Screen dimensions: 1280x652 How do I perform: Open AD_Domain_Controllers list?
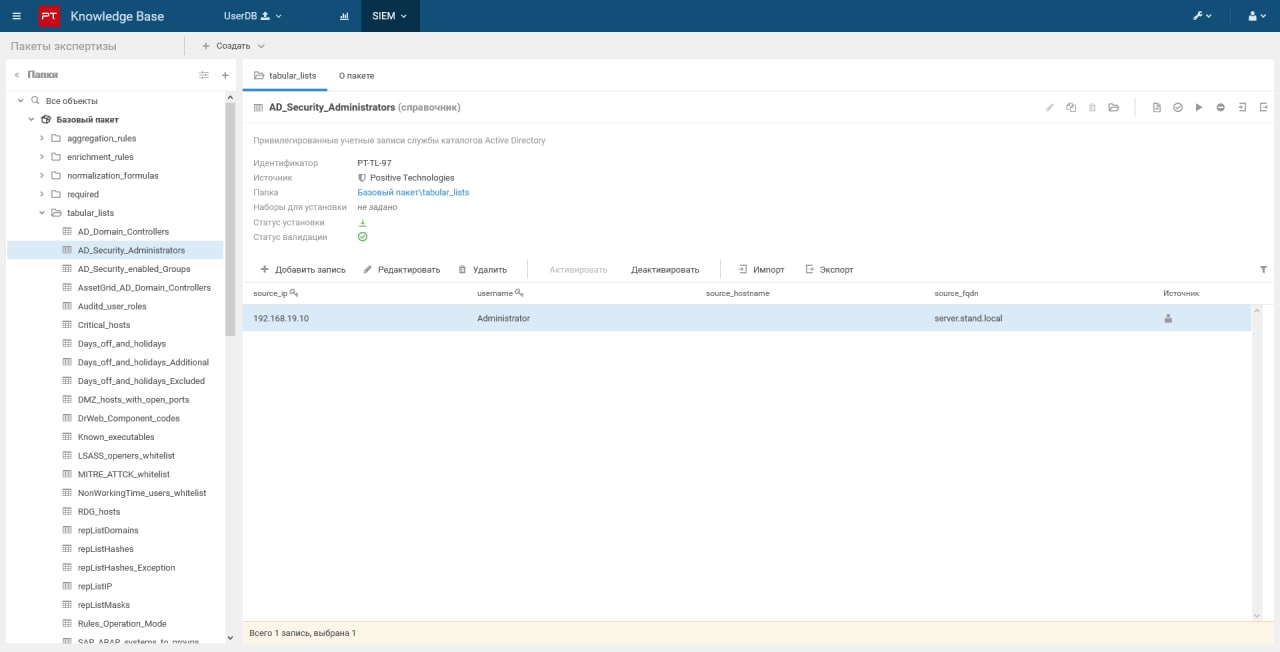[123, 232]
